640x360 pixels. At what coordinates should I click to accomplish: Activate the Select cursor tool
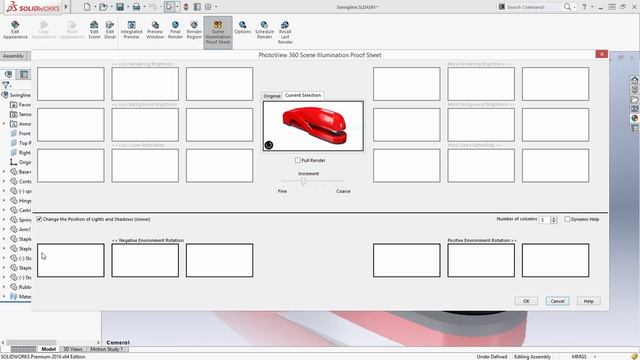[x=169, y=7]
